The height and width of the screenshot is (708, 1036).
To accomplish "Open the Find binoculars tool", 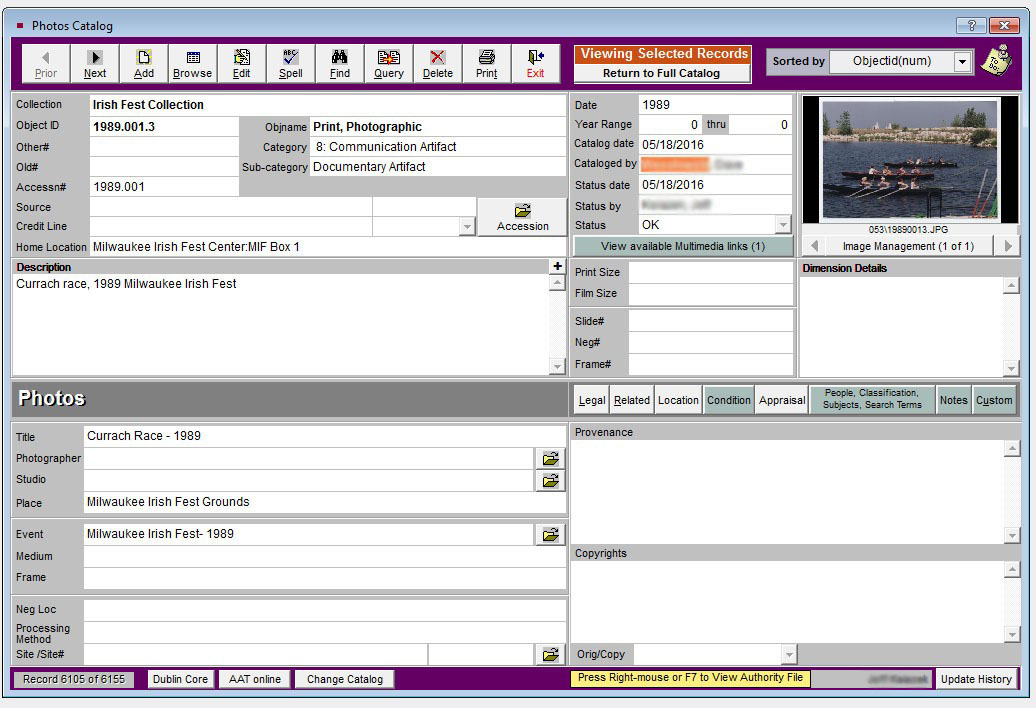I will 340,64.
